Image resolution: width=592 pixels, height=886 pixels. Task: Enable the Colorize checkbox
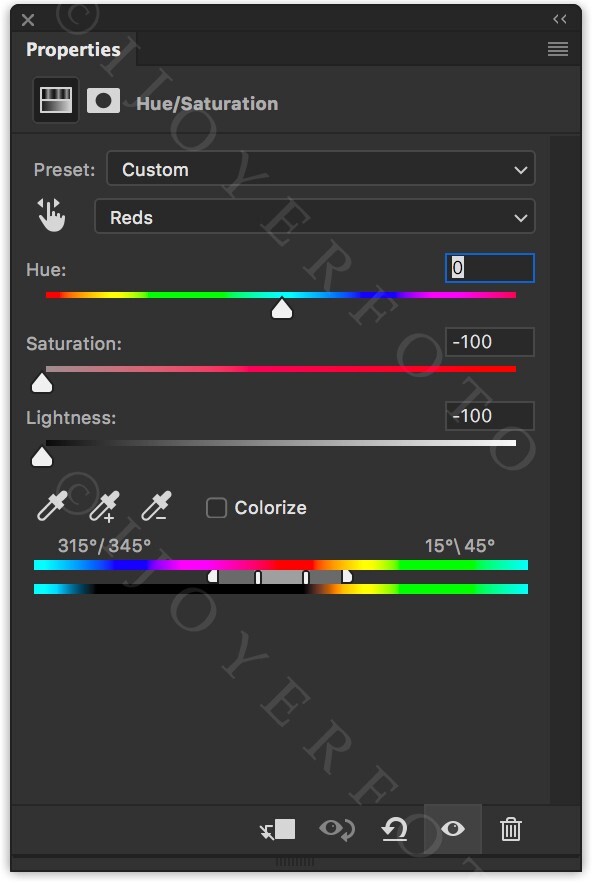point(216,507)
